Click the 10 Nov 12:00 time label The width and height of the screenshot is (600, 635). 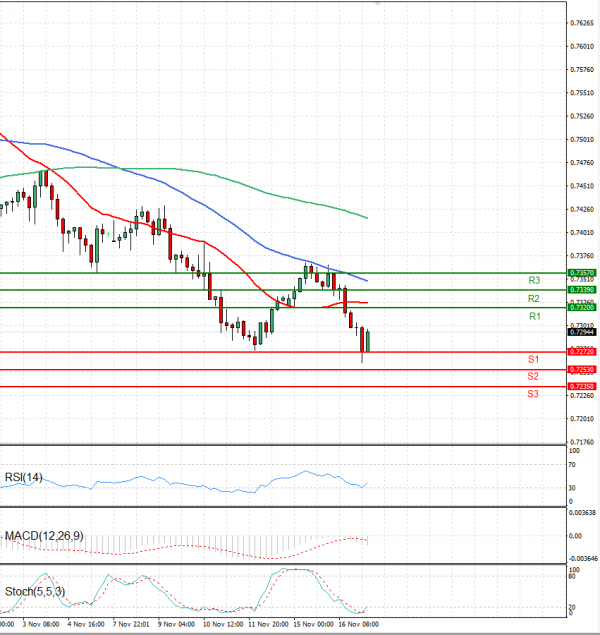(x=223, y=624)
